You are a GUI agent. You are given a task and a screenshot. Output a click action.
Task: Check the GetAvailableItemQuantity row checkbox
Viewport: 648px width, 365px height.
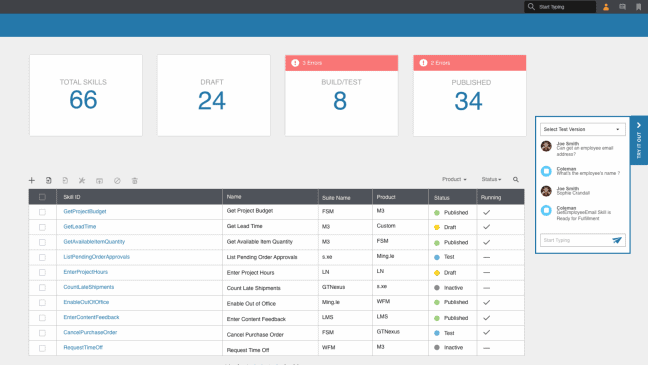click(42, 242)
